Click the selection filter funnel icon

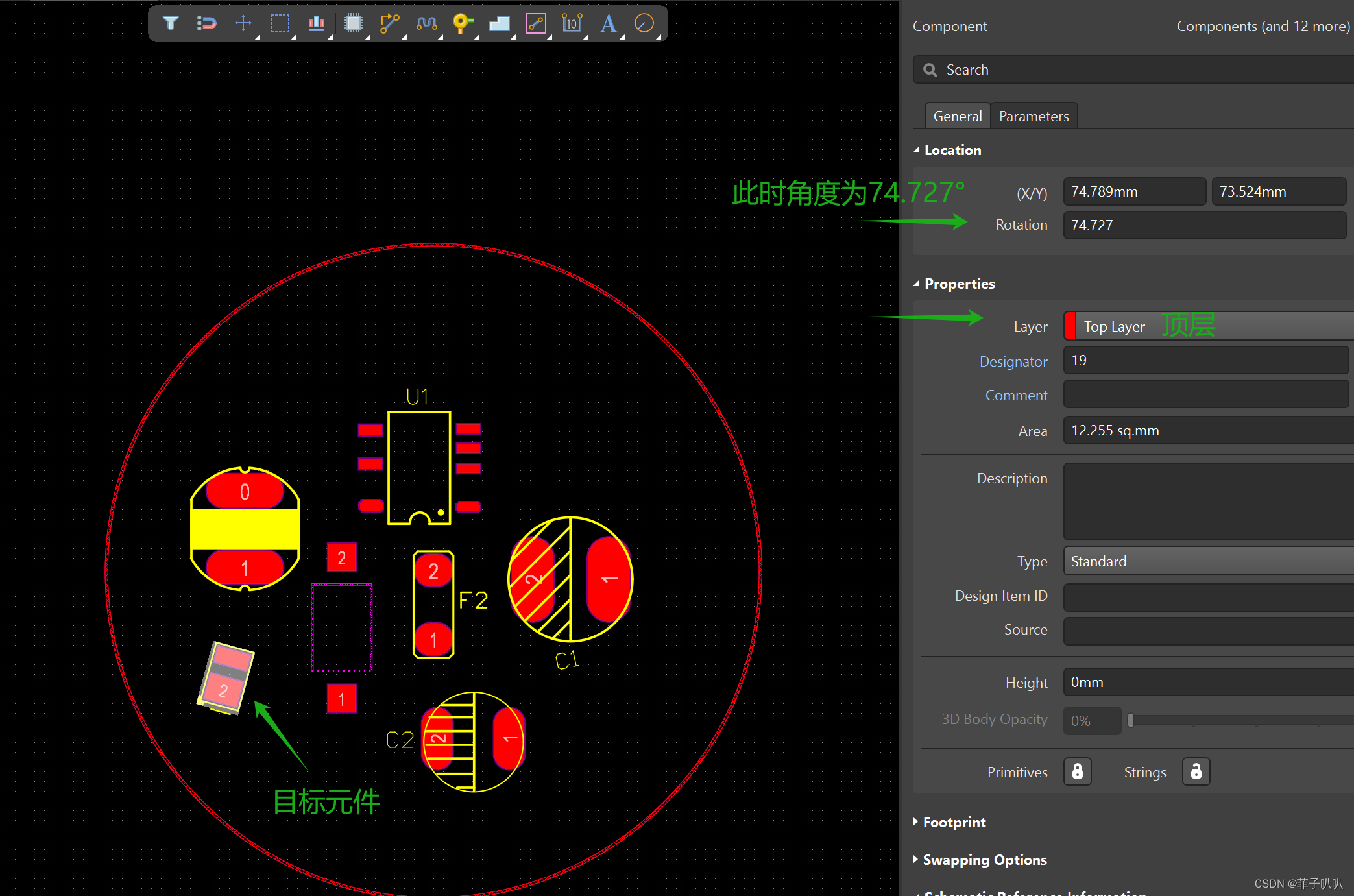pyautogui.click(x=170, y=23)
